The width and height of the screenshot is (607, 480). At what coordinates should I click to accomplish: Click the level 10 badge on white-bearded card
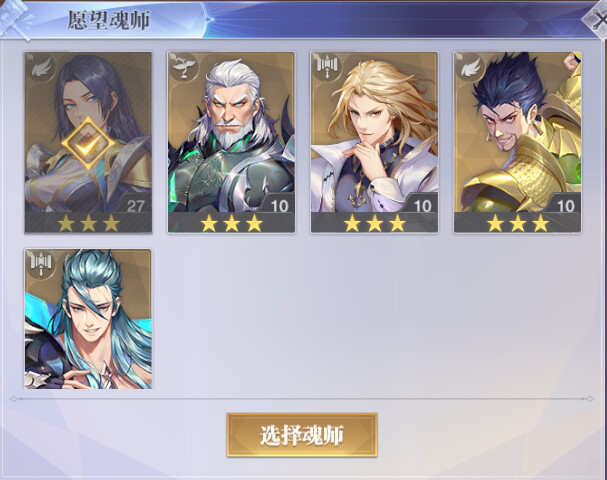[279, 204]
